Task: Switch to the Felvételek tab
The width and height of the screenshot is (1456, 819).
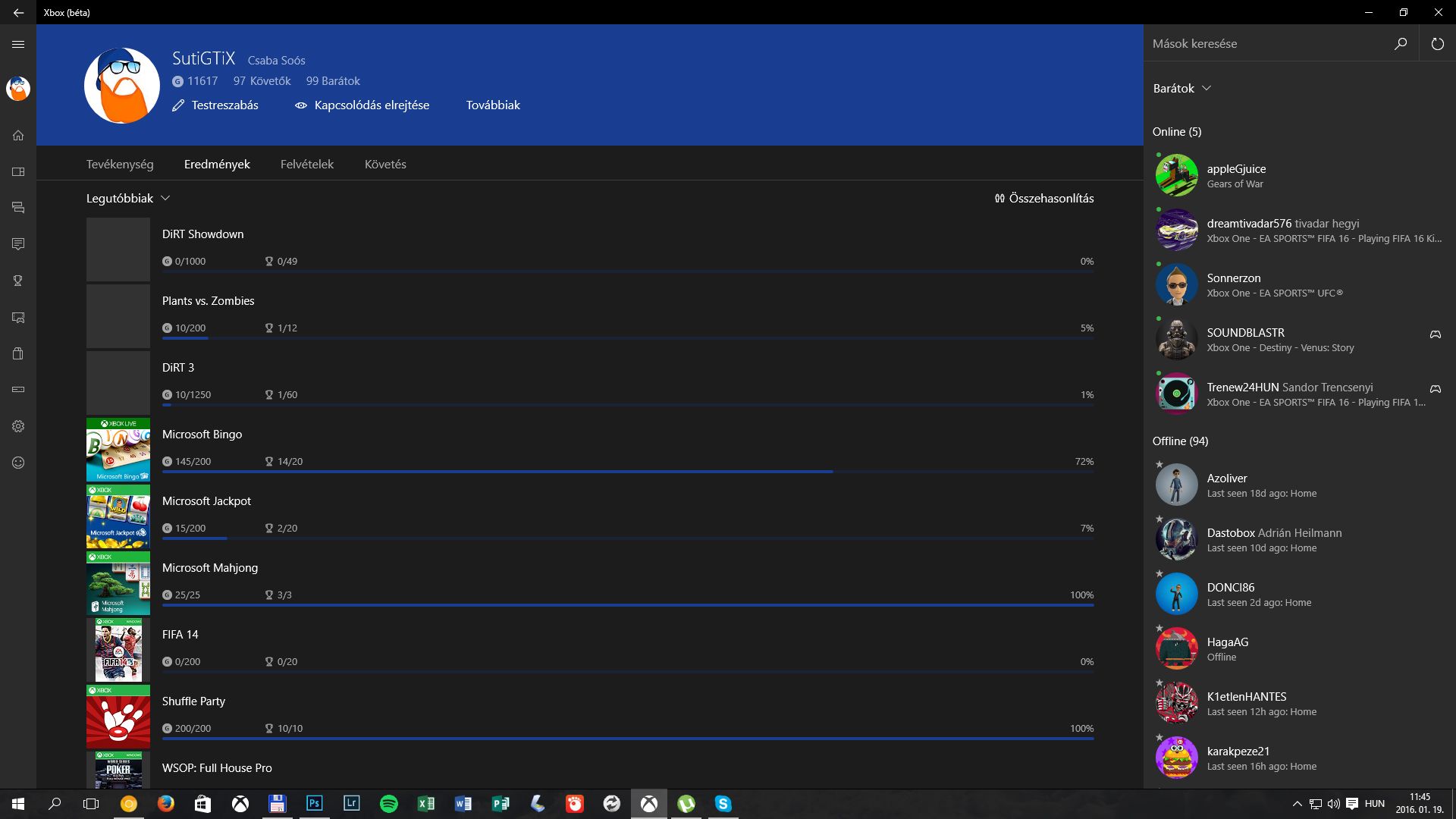Action: [306, 165]
